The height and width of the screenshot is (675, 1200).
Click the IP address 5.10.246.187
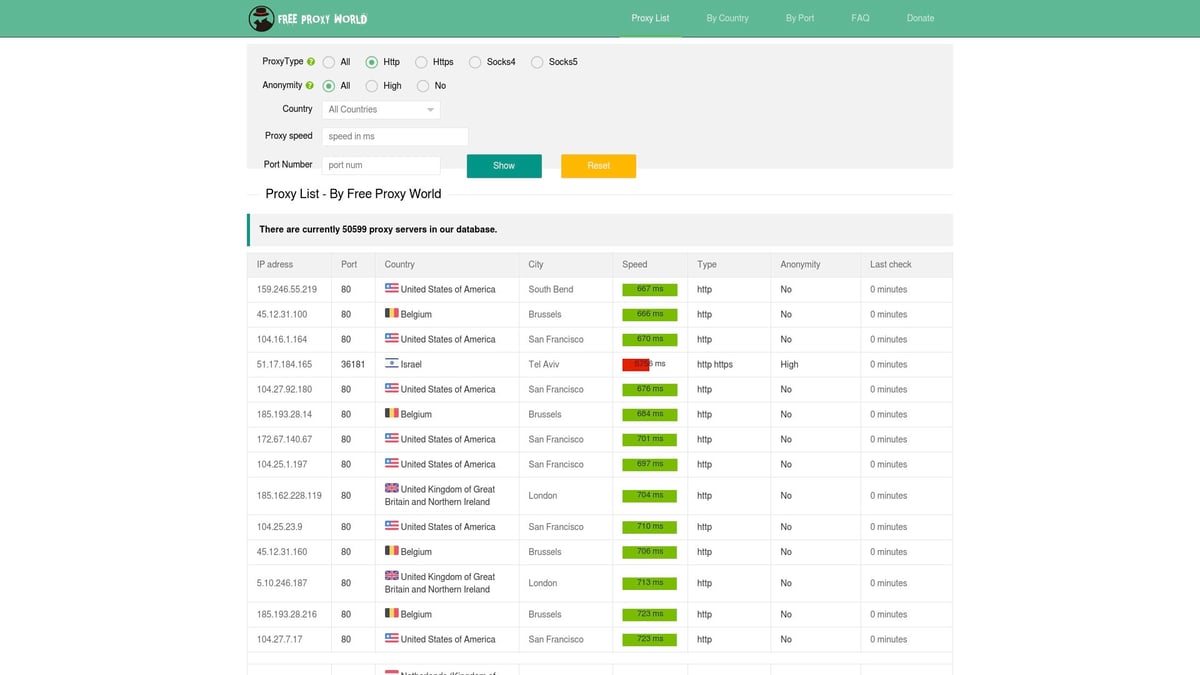pyautogui.click(x=282, y=583)
